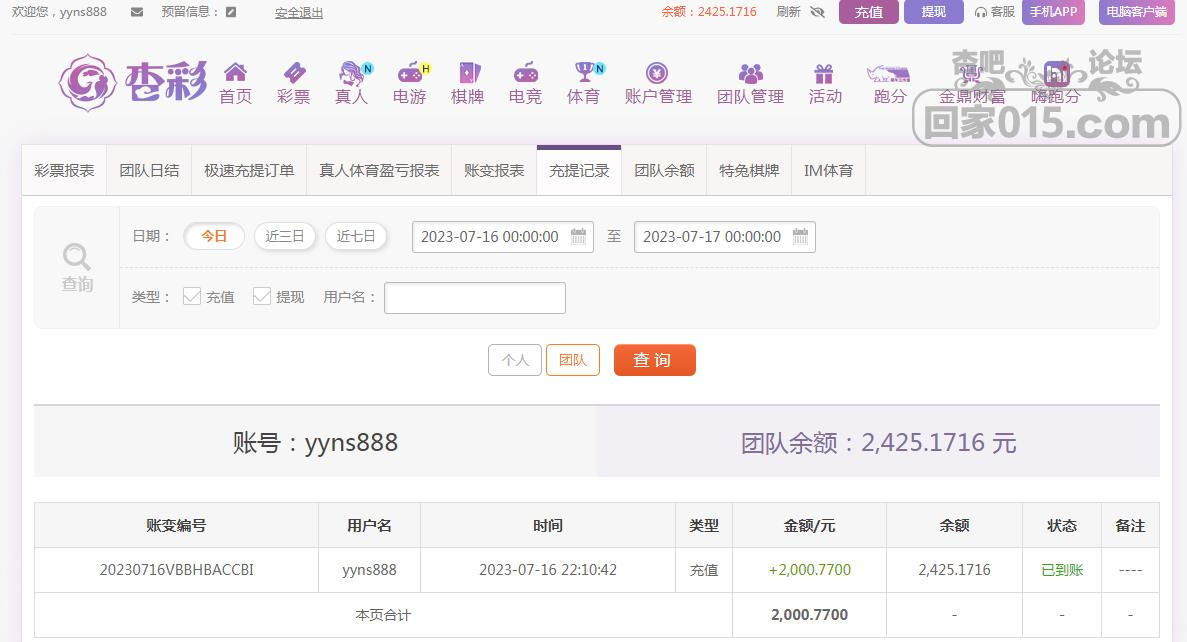Switch to 团队 view
This screenshot has width=1187, height=642.
[x=572, y=360]
